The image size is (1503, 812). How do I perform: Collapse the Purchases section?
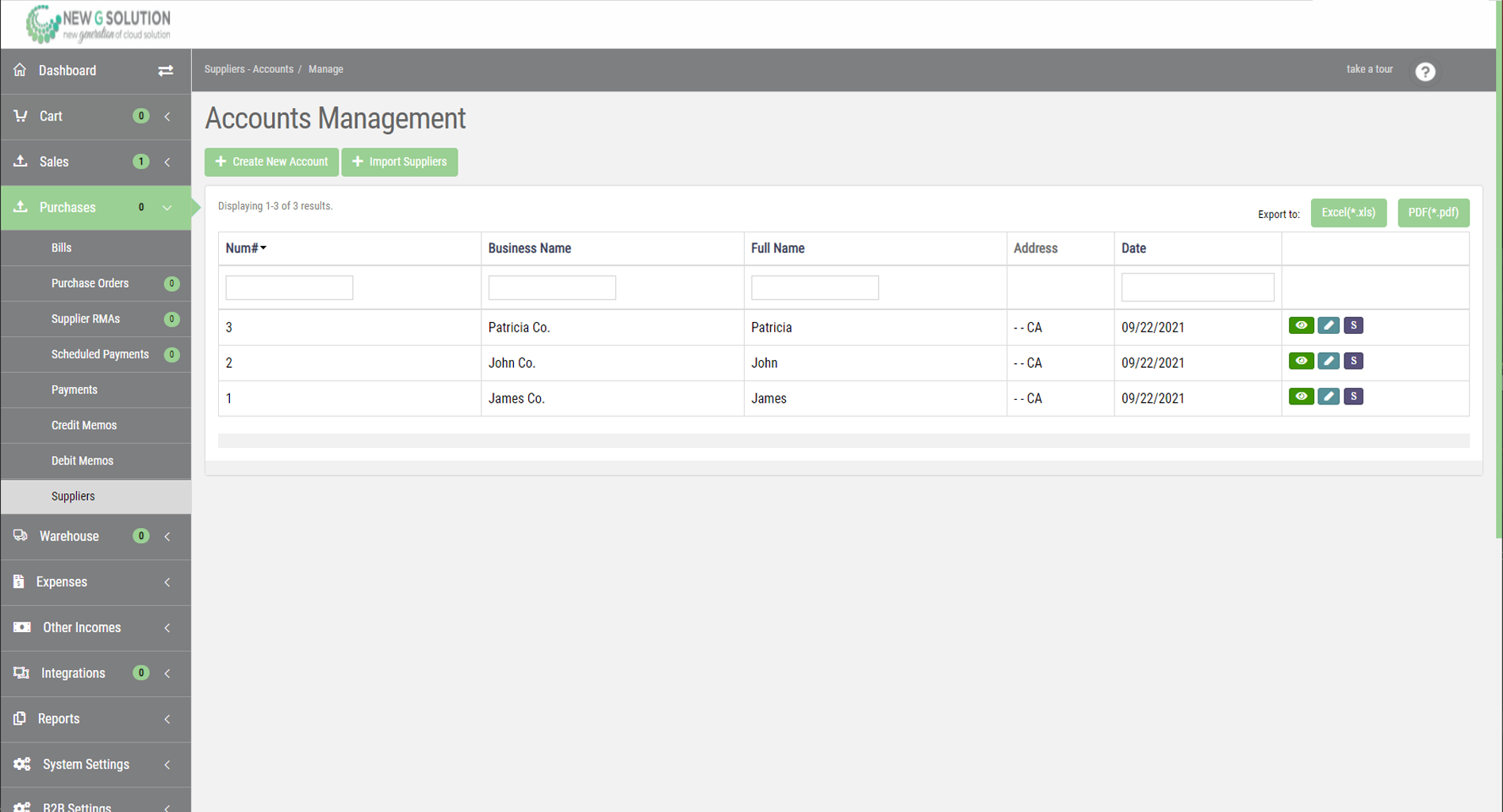[x=167, y=207]
